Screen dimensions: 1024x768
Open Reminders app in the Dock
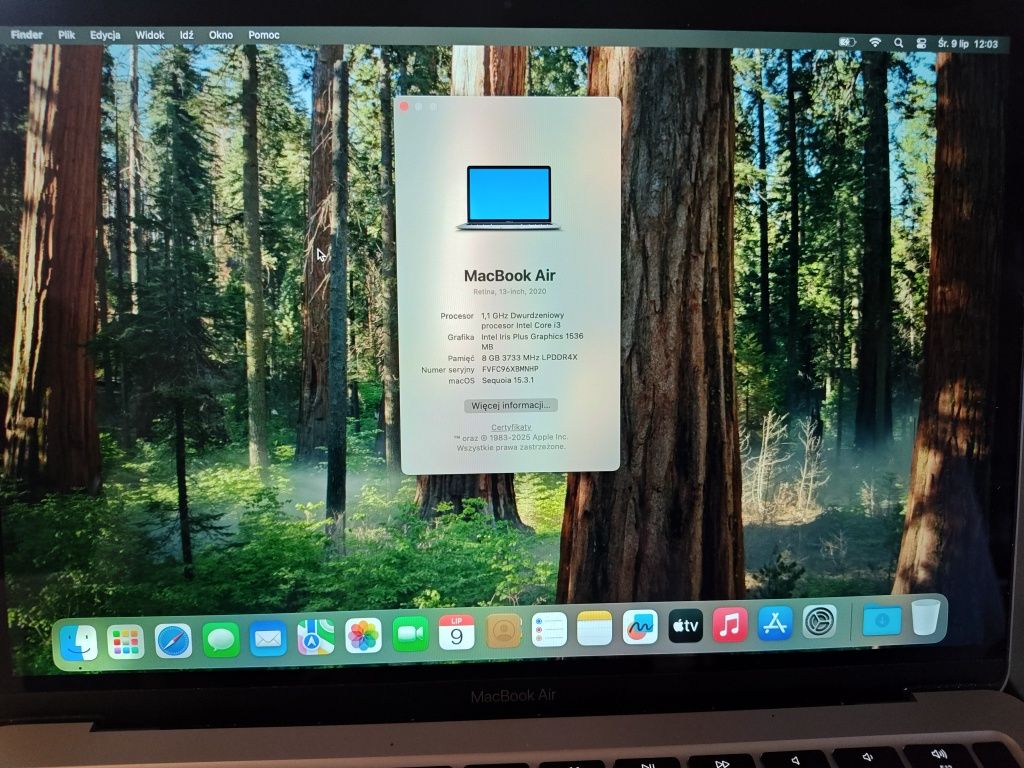pos(549,630)
